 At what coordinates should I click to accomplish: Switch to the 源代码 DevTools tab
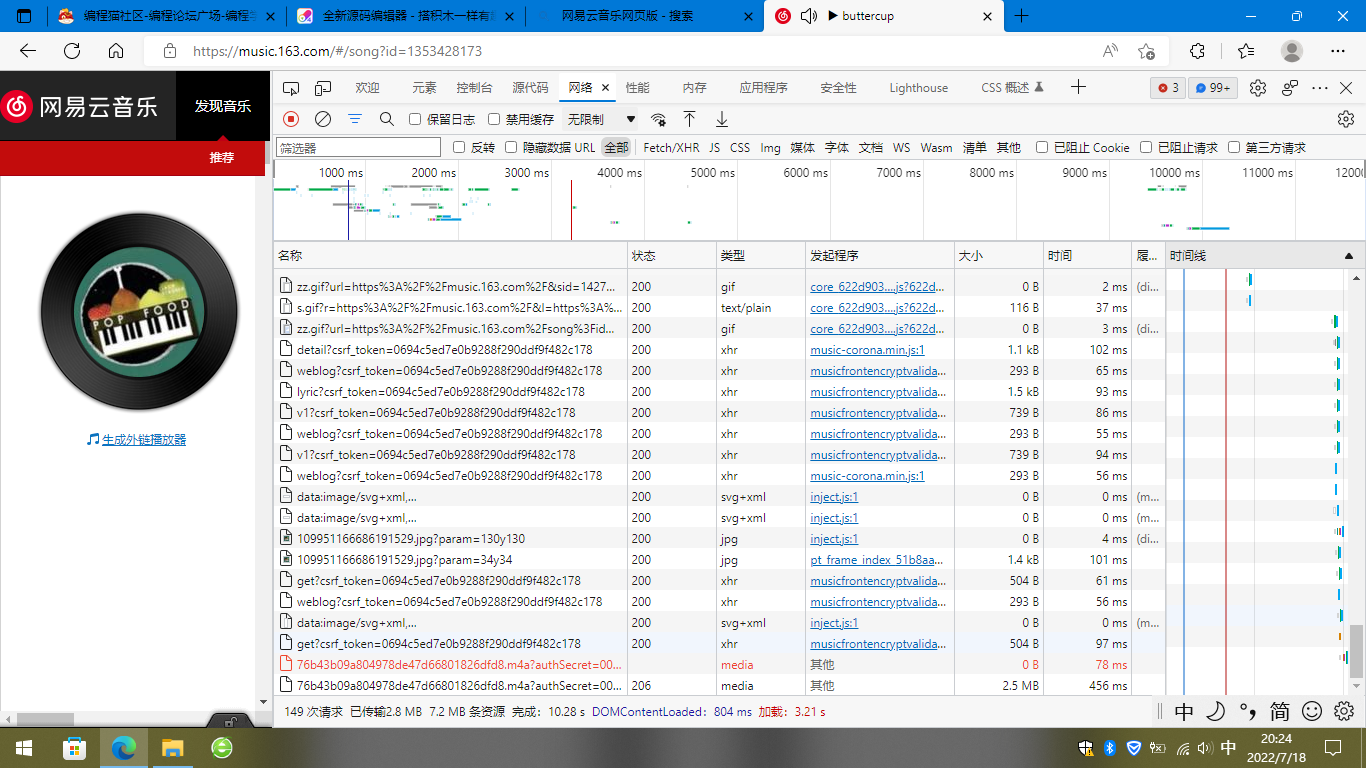(530, 88)
